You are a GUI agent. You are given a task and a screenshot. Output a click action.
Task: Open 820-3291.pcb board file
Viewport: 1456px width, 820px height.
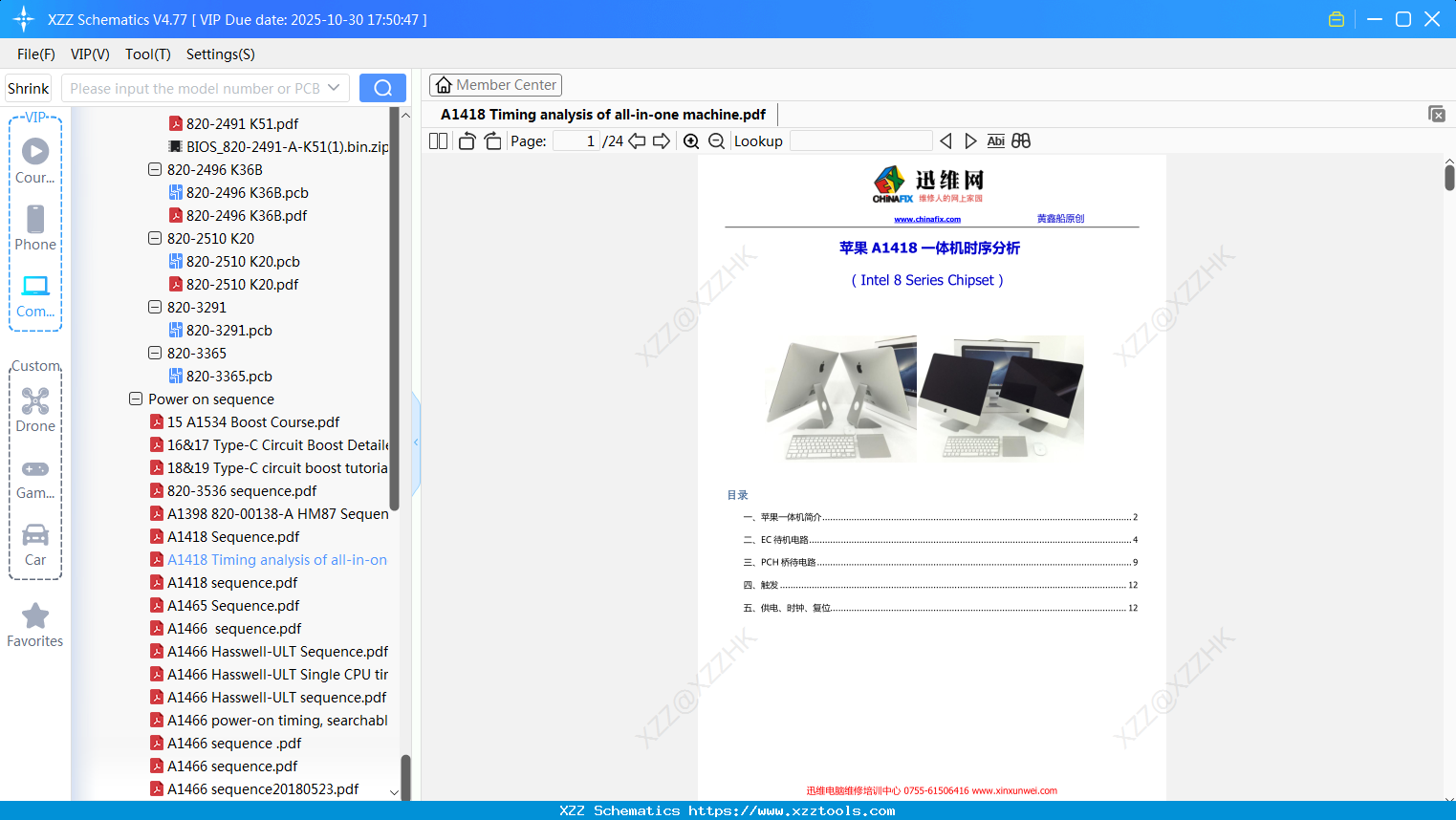(x=221, y=331)
